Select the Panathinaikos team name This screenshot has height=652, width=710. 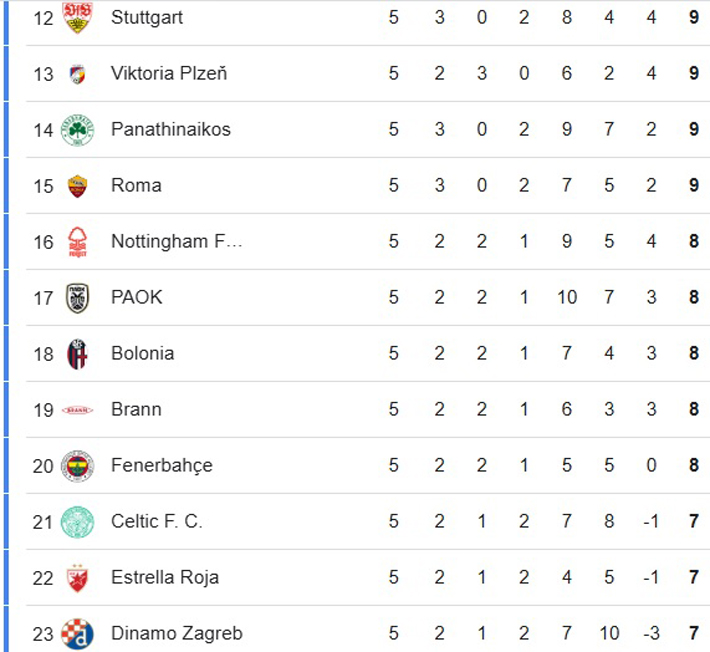171,130
